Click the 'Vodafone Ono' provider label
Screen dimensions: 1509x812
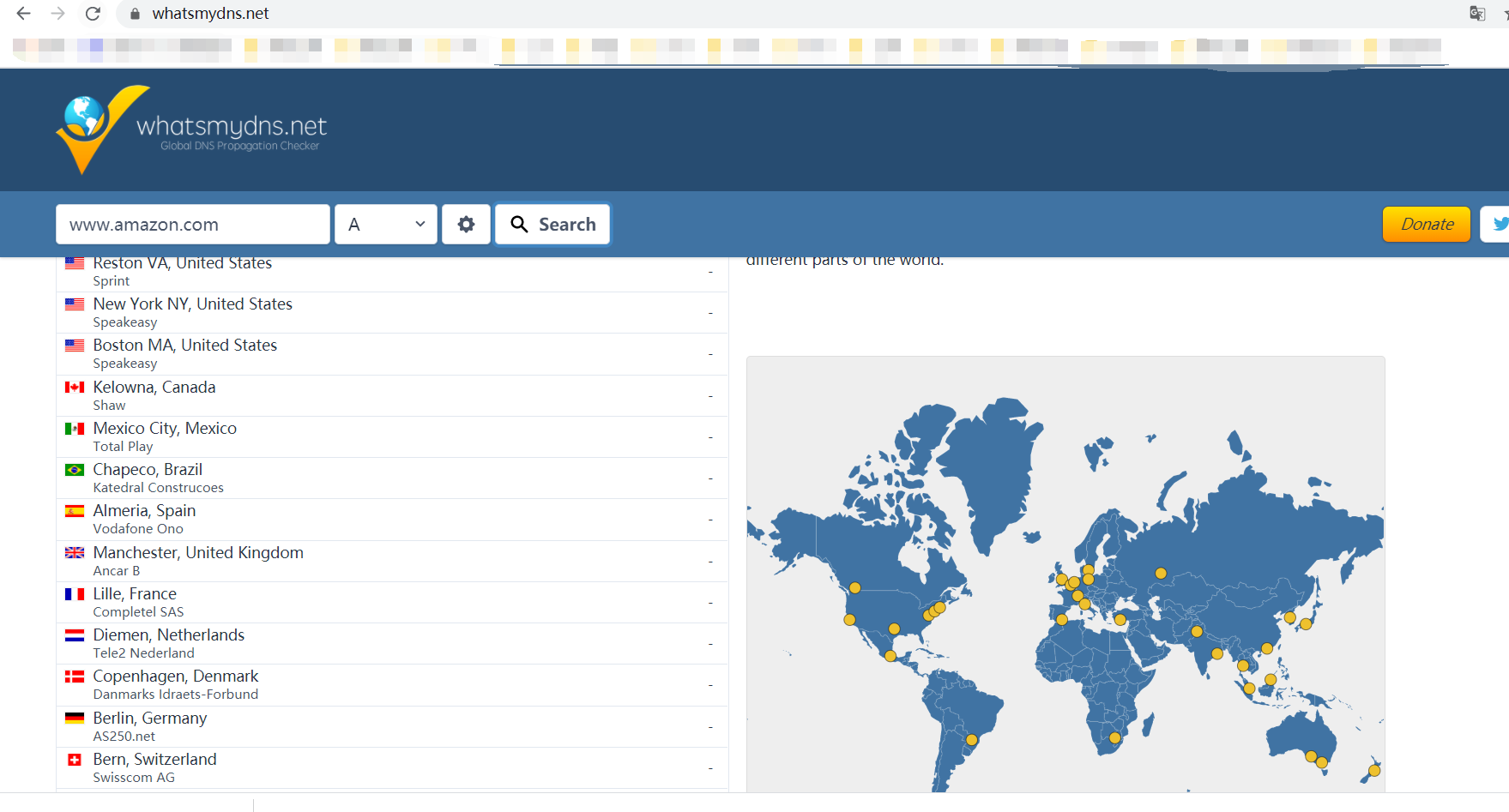tap(138, 529)
